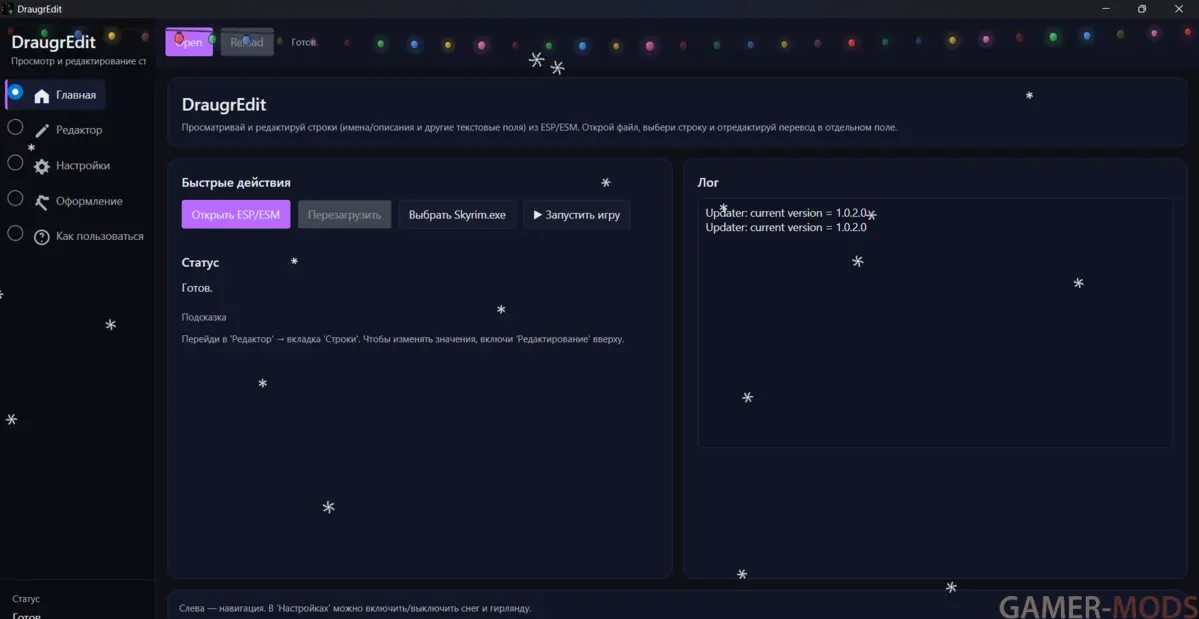
Task: Click the Выбрать Skyrim.exe button
Action: (457, 215)
